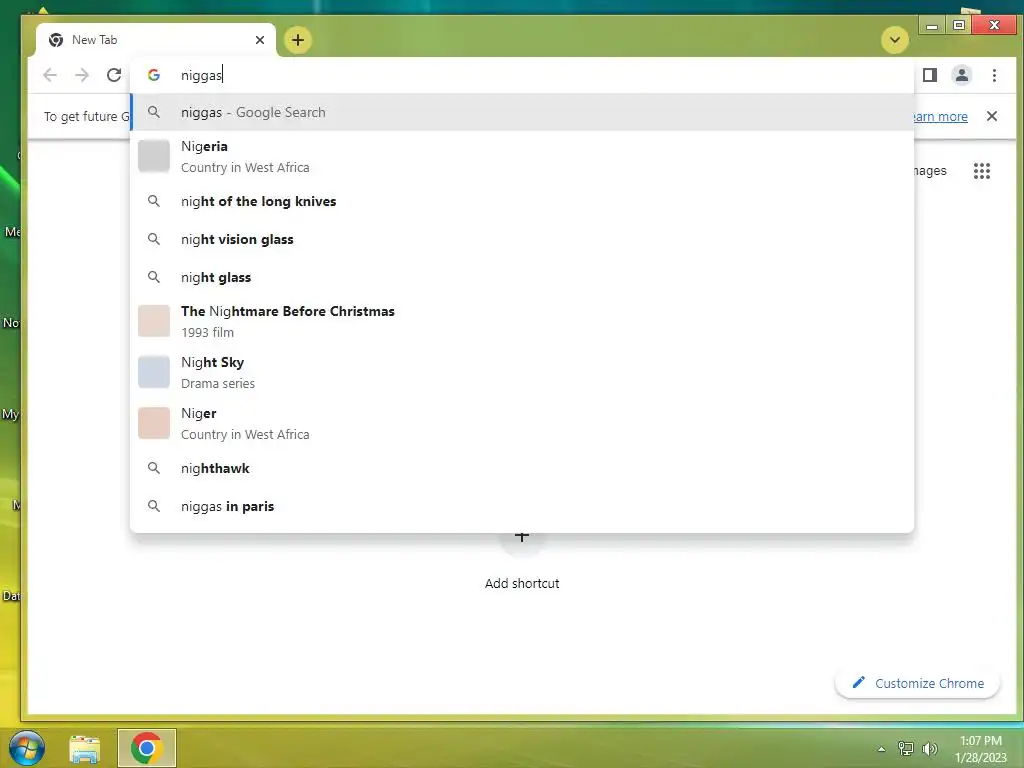Viewport: 1024px width, 768px height.
Task: Click the Nigeria suggestion thumbnail
Action: [154, 156]
